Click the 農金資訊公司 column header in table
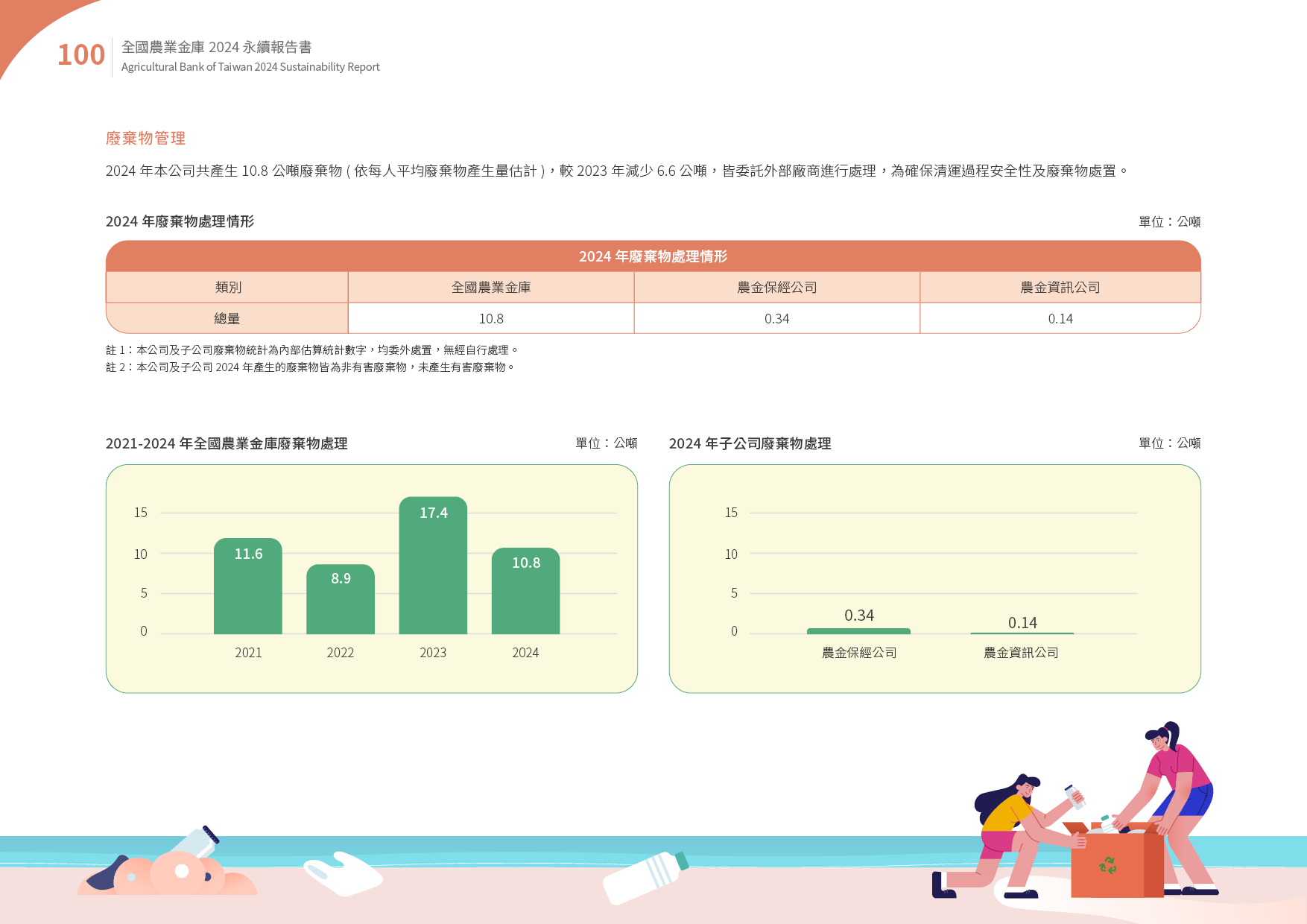 pyautogui.click(x=1060, y=288)
